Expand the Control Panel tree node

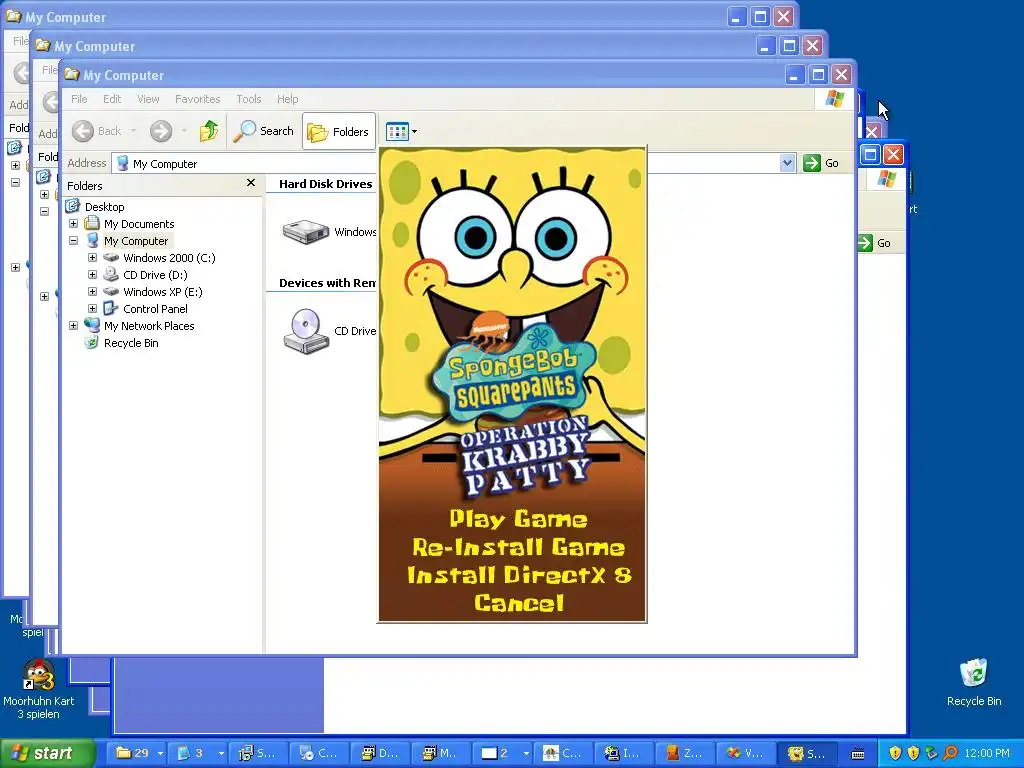pos(93,309)
